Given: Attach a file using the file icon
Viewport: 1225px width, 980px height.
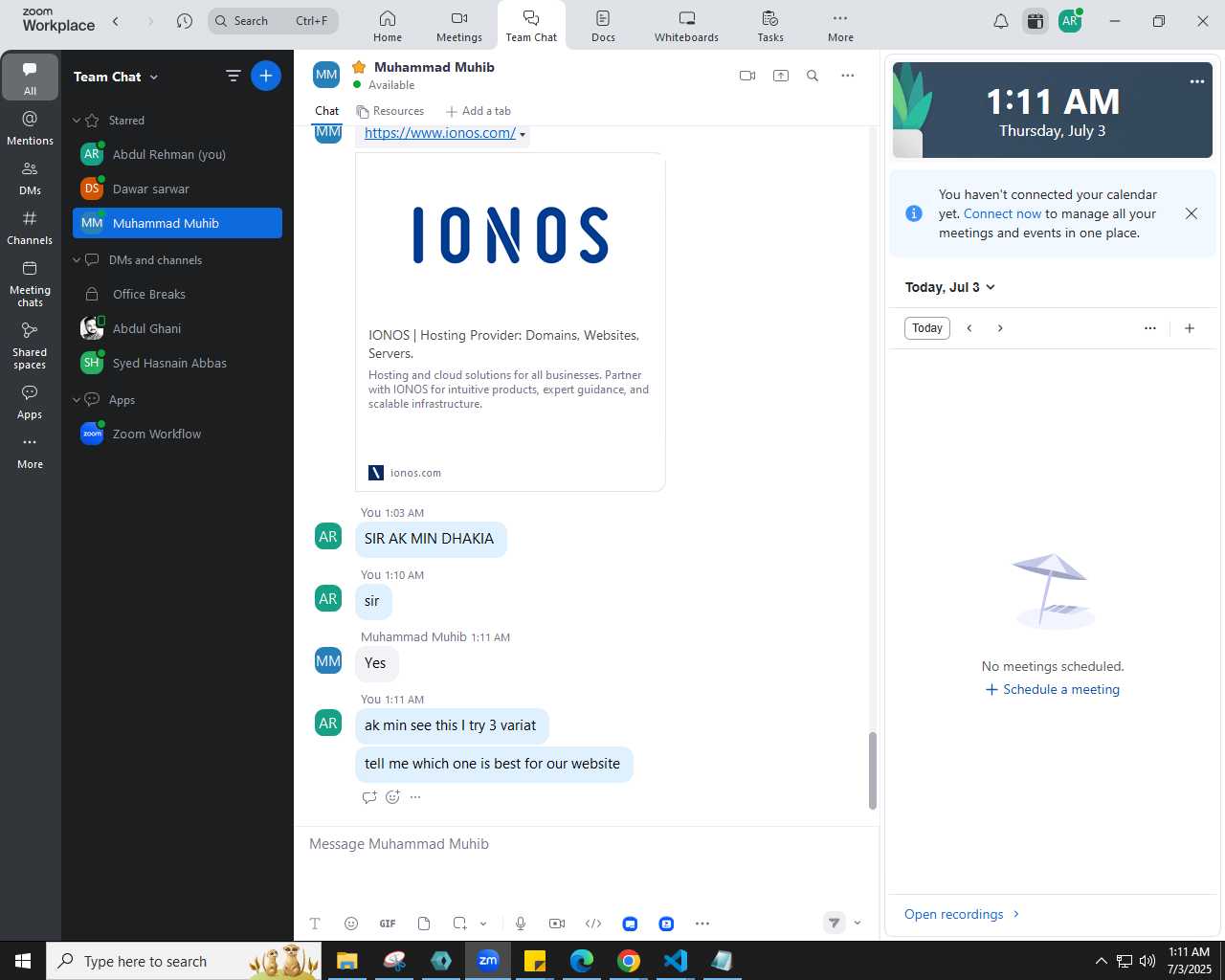Looking at the screenshot, I should point(424,924).
